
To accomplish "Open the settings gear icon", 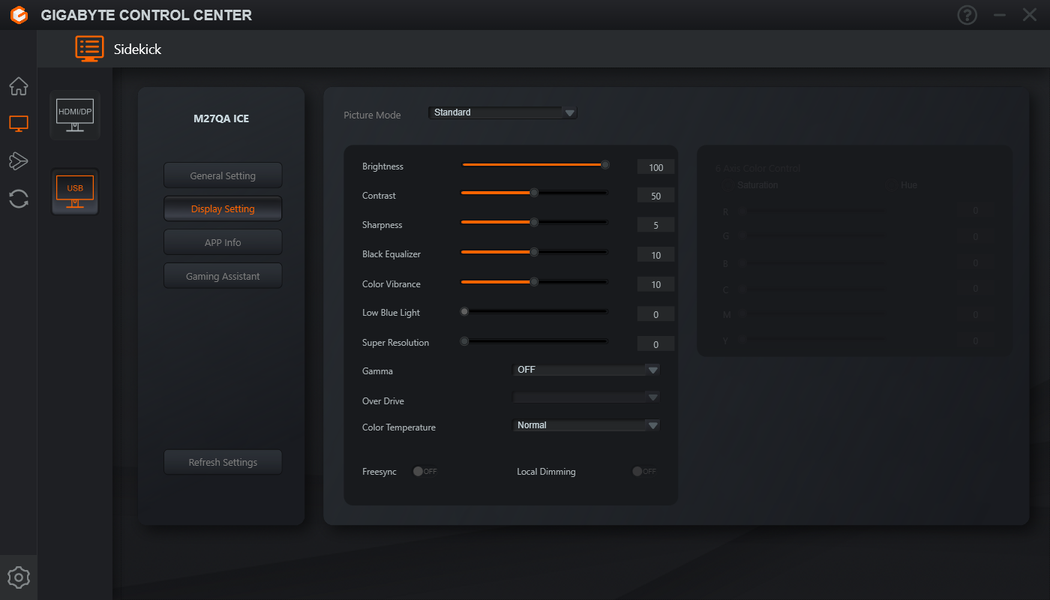I will click(x=19, y=577).
